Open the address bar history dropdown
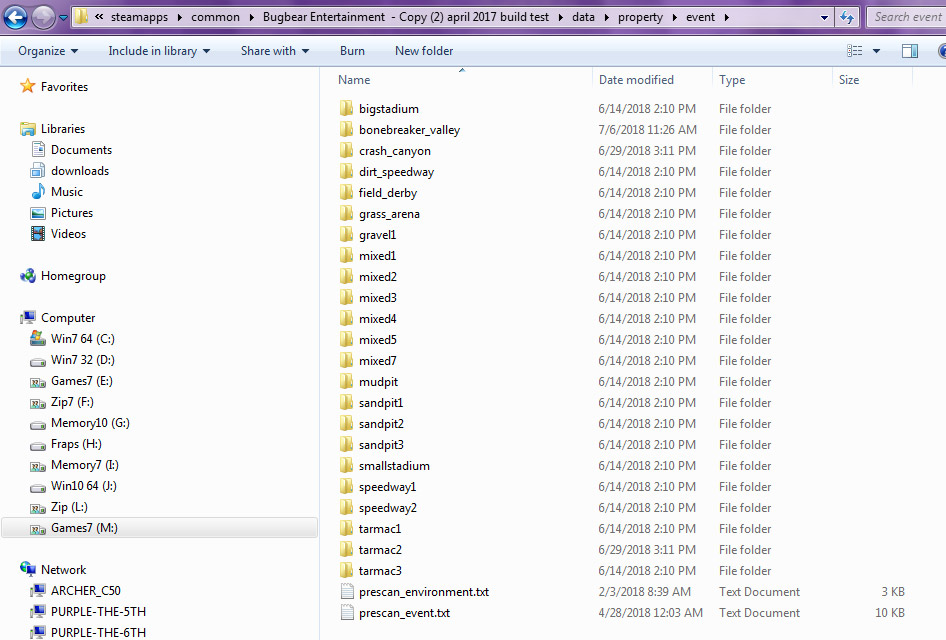This screenshot has width=946, height=640. tap(824, 17)
